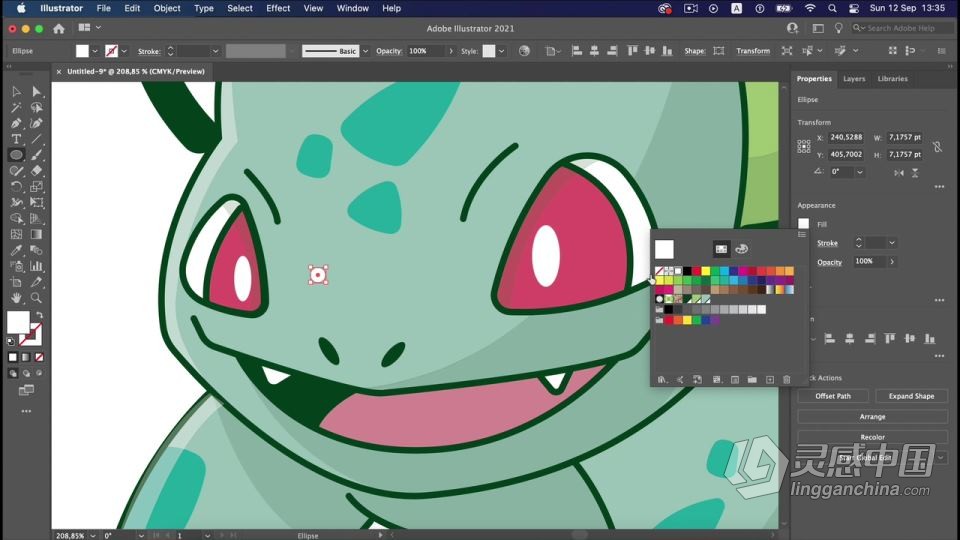The image size is (960, 540).
Task: Open macOS Spotlight search icon
Action: click(832, 9)
